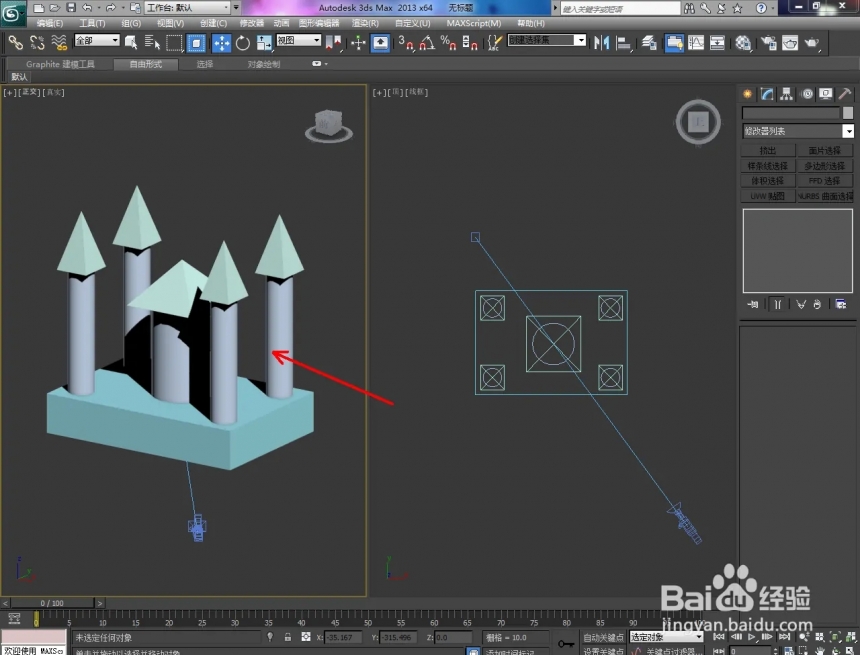Screen dimensions: 860x655
Task: Open the Curve Editor icon
Action: pyautogui.click(x=695, y=43)
